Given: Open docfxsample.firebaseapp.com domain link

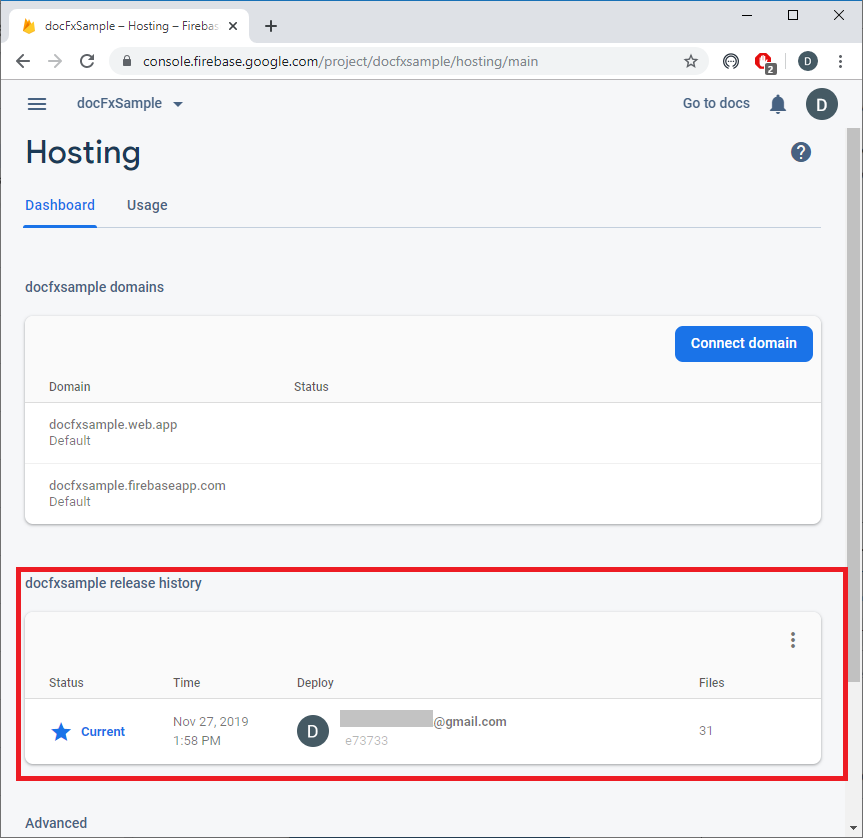Looking at the screenshot, I should click(x=137, y=486).
